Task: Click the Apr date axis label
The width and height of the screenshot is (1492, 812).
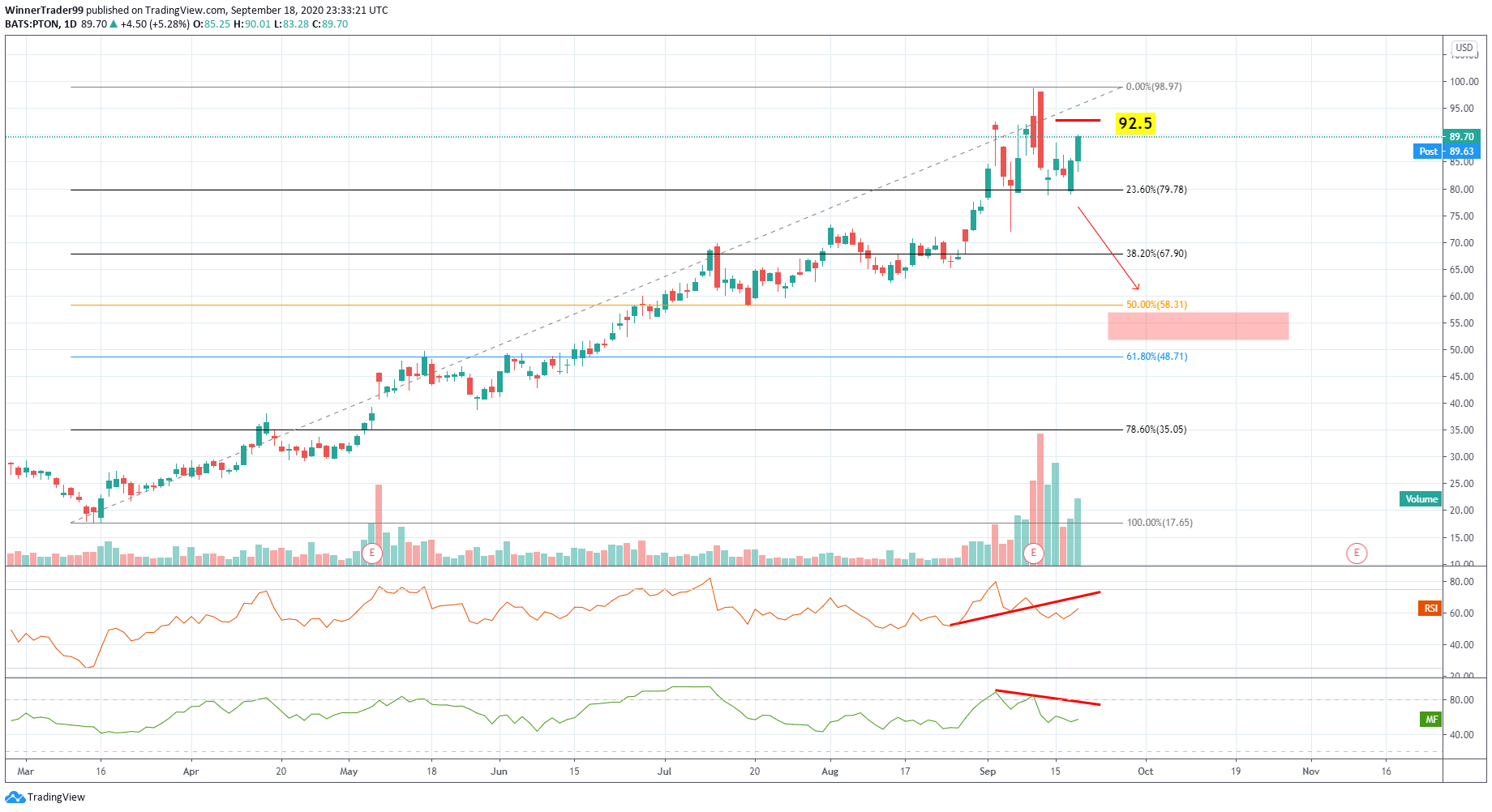Action: (x=191, y=771)
